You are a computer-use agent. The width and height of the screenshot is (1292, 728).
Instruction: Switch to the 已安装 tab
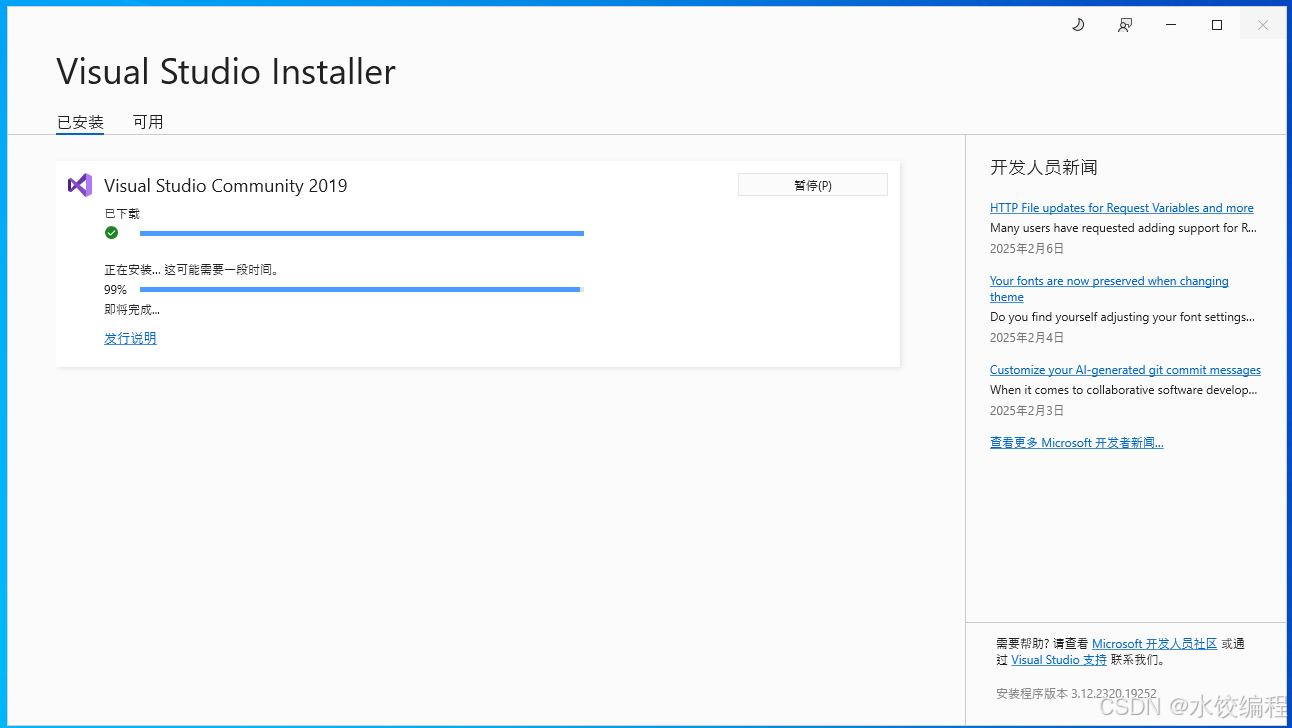(80, 122)
